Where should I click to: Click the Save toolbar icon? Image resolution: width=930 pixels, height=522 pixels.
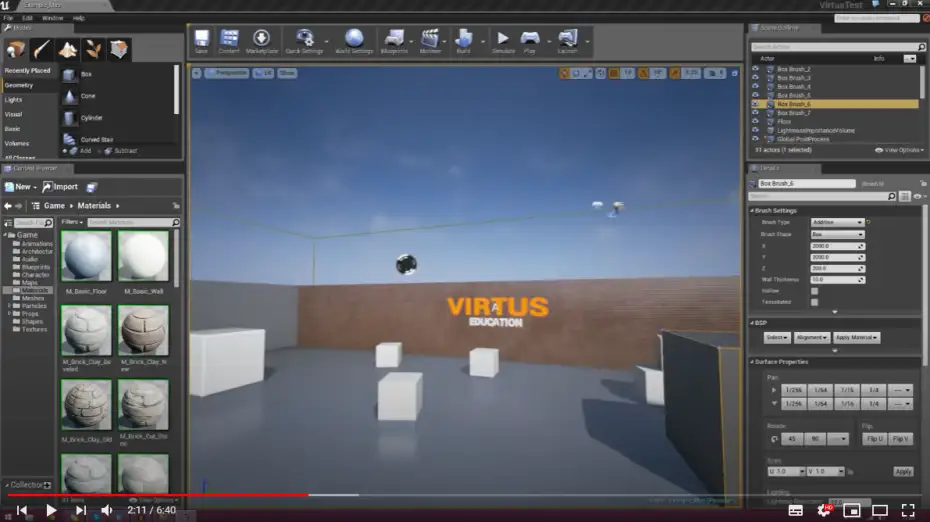[202, 41]
